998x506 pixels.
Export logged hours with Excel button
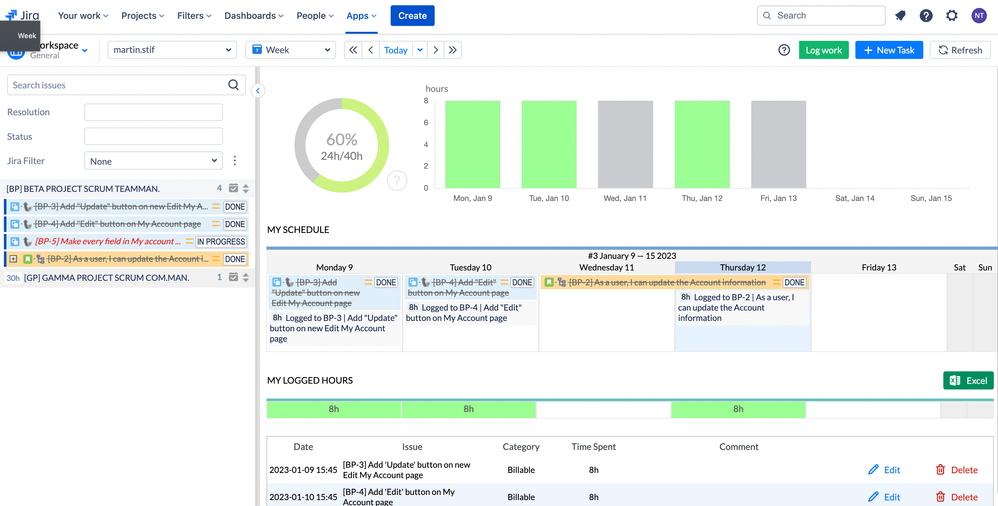tap(968, 380)
